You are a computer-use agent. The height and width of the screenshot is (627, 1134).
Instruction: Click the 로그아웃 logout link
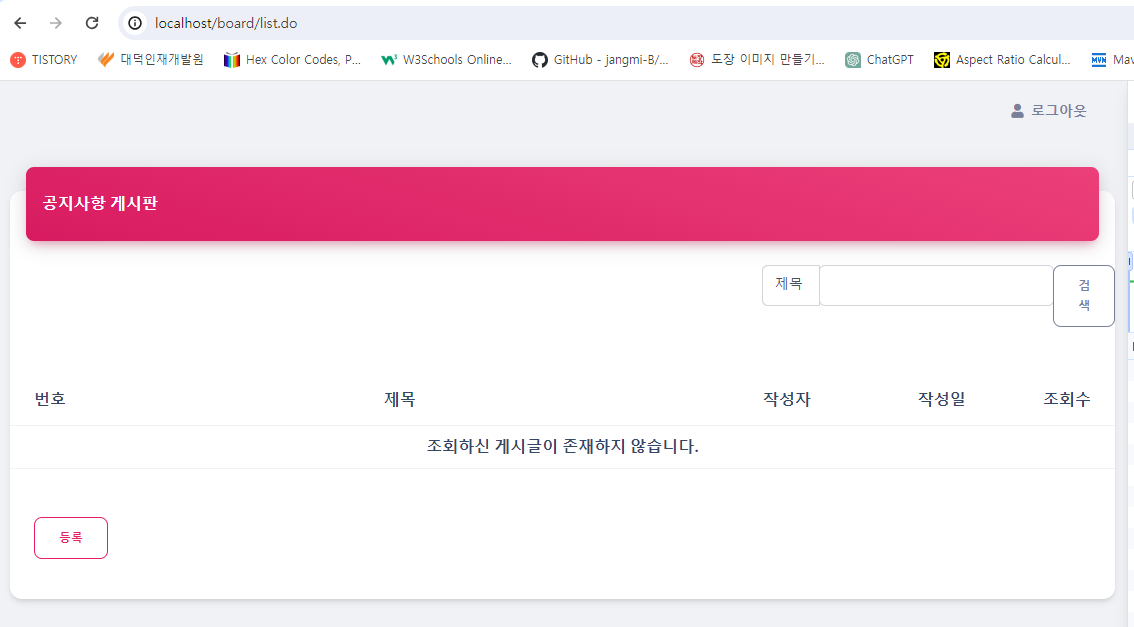pos(1058,111)
